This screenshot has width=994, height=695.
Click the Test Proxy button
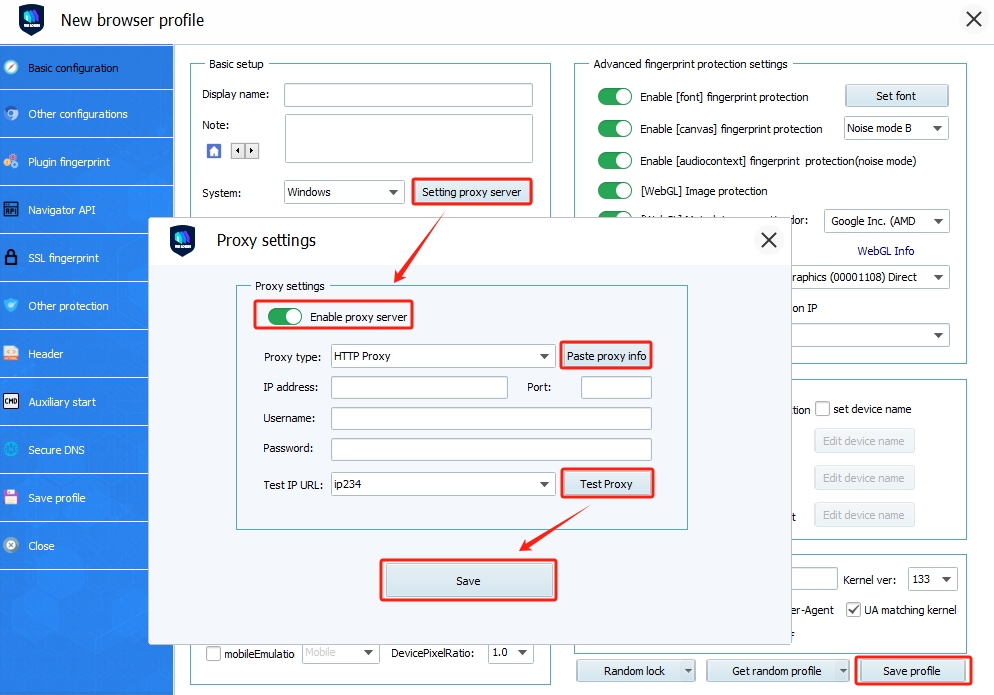coord(607,484)
